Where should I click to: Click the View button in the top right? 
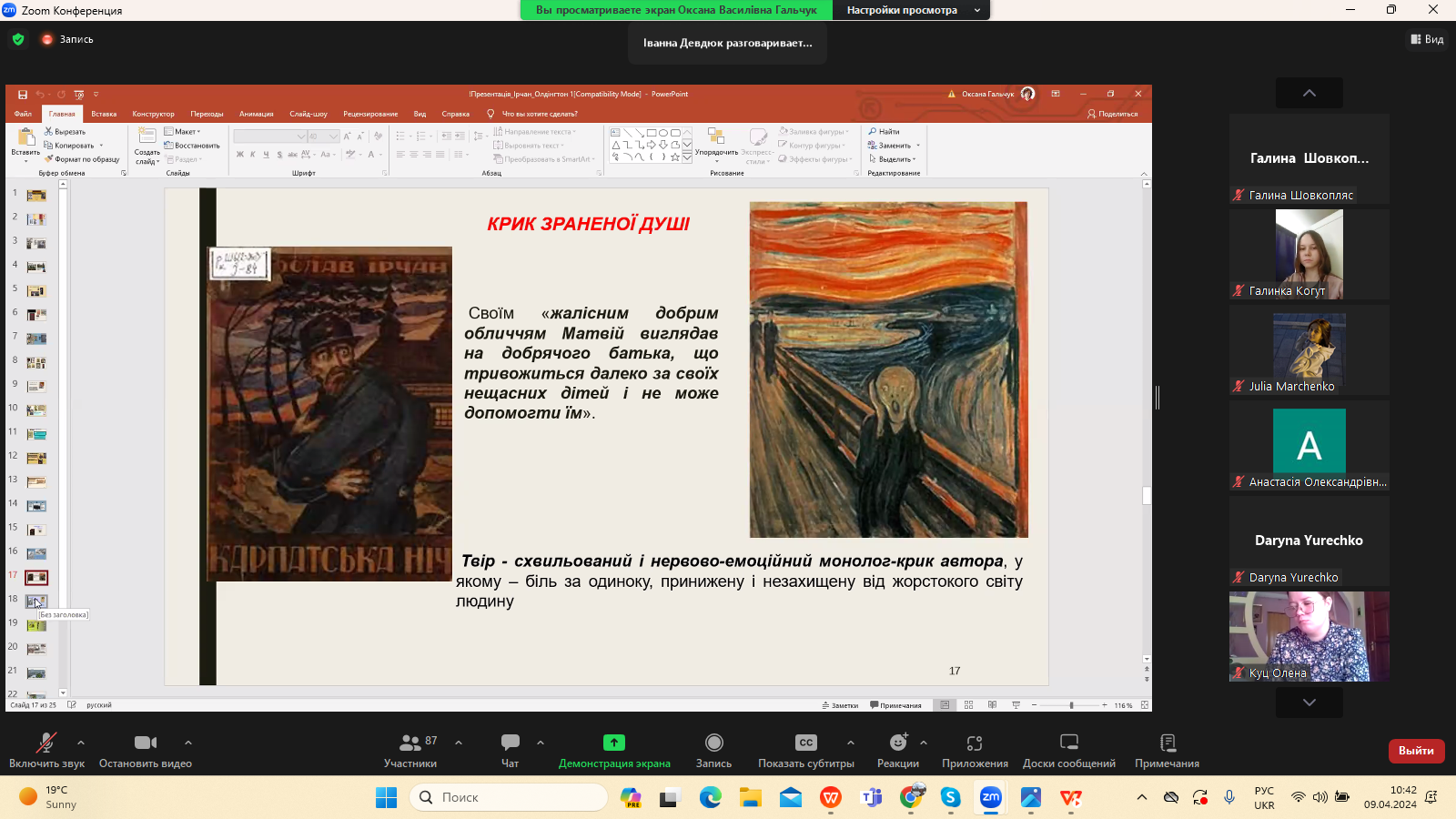[x=1427, y=39]
